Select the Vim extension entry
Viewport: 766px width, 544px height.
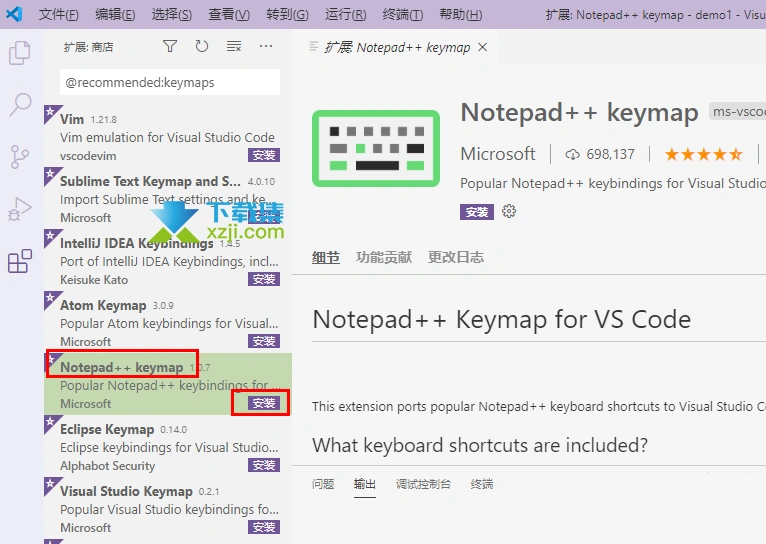tap(168, 136)
